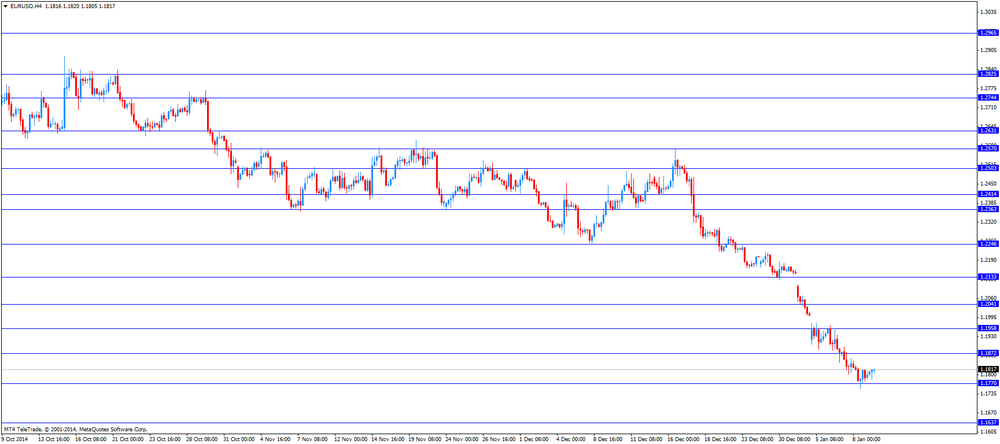1000x444 pixels.
Task: Select the horizontal line price tag 1.2503
Action: [x=988, y=168]
